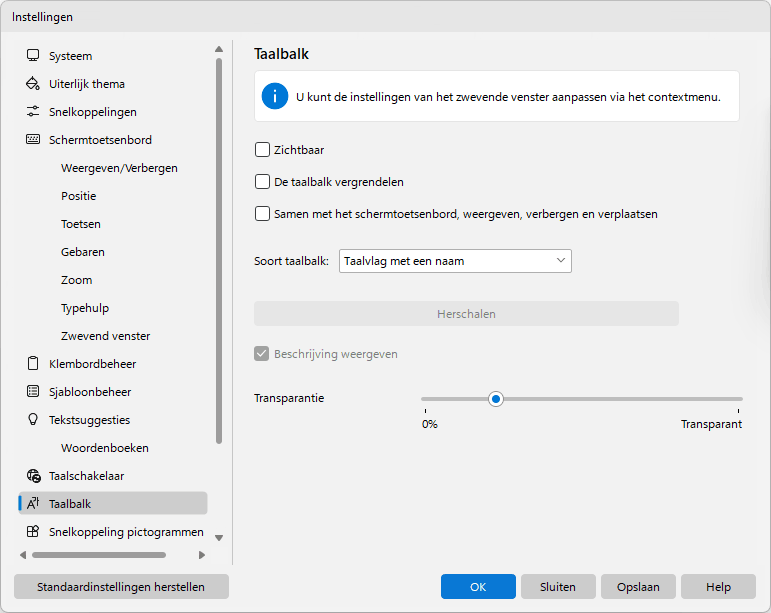The image size is (771, 613).
Task: Click the horizontal scroll left arrow
Action: (23, 555)
